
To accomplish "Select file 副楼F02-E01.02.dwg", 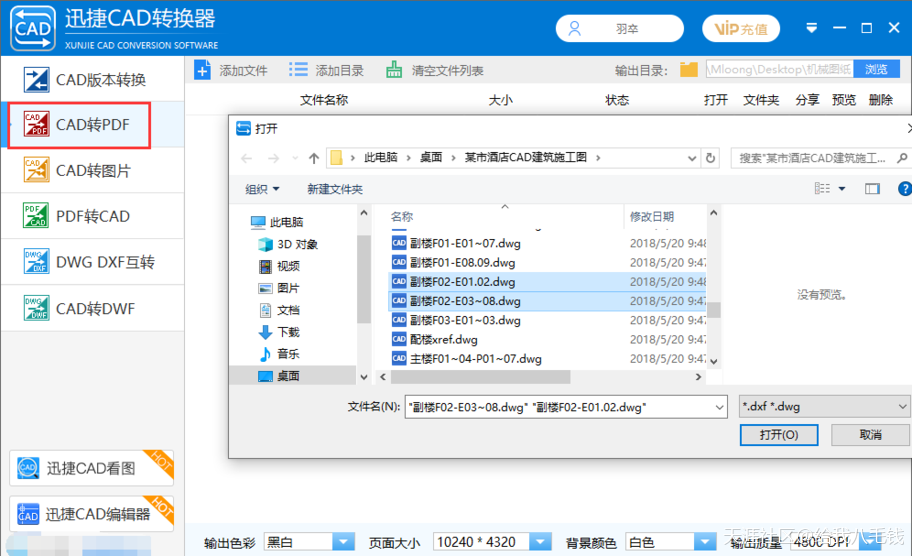I will (547, 281).
